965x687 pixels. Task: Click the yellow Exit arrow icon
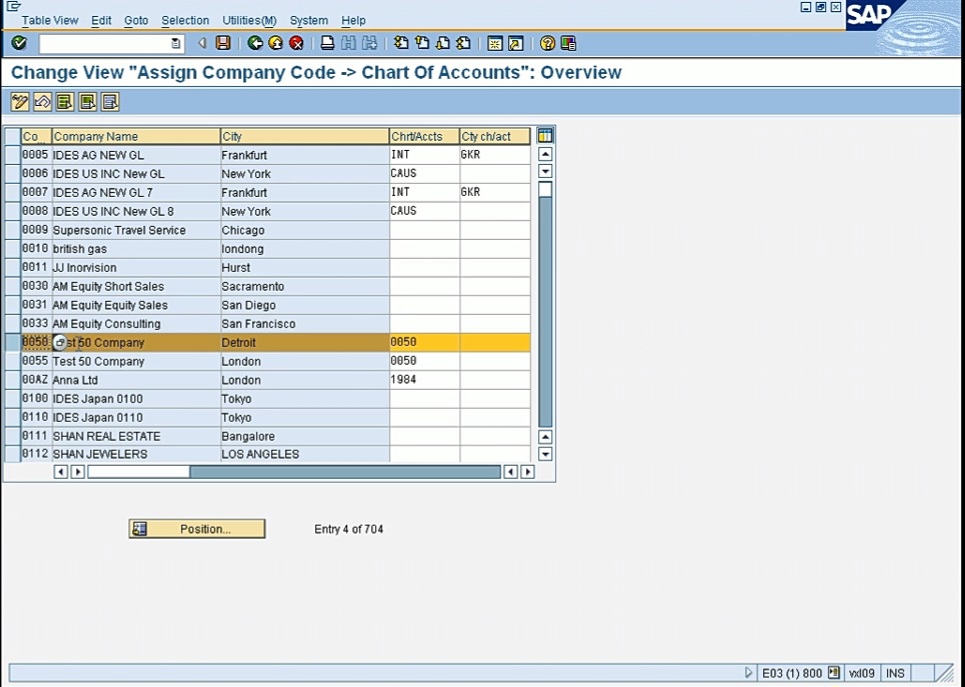276,43
